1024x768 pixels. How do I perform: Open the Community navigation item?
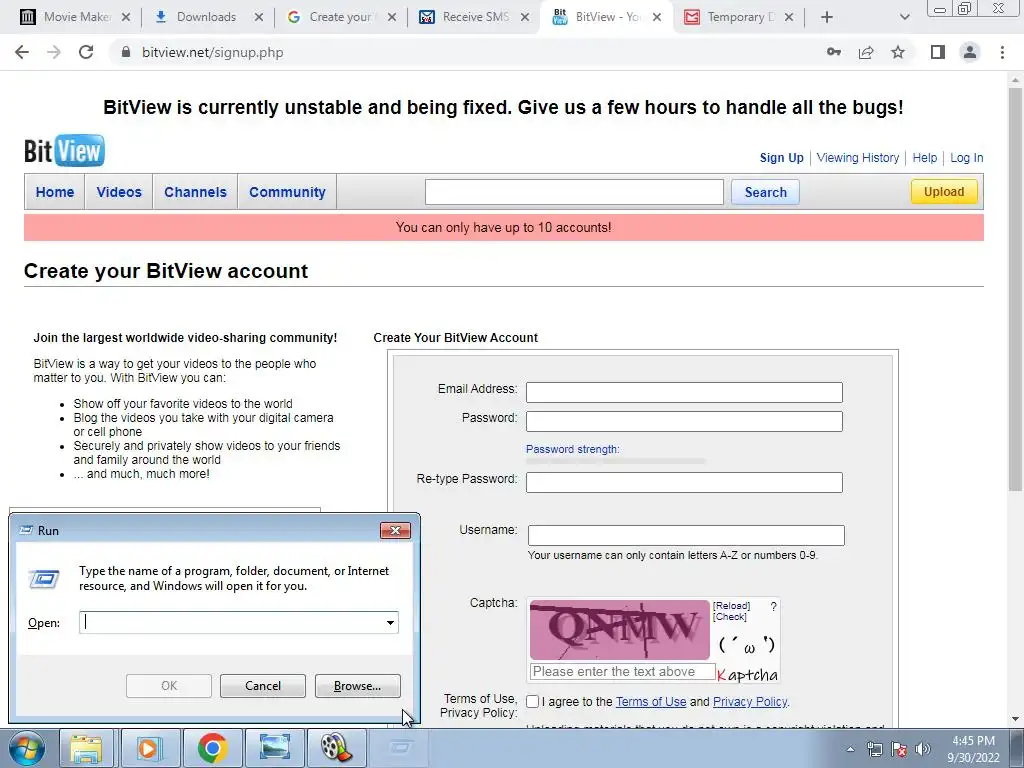(x=287, y=192)
